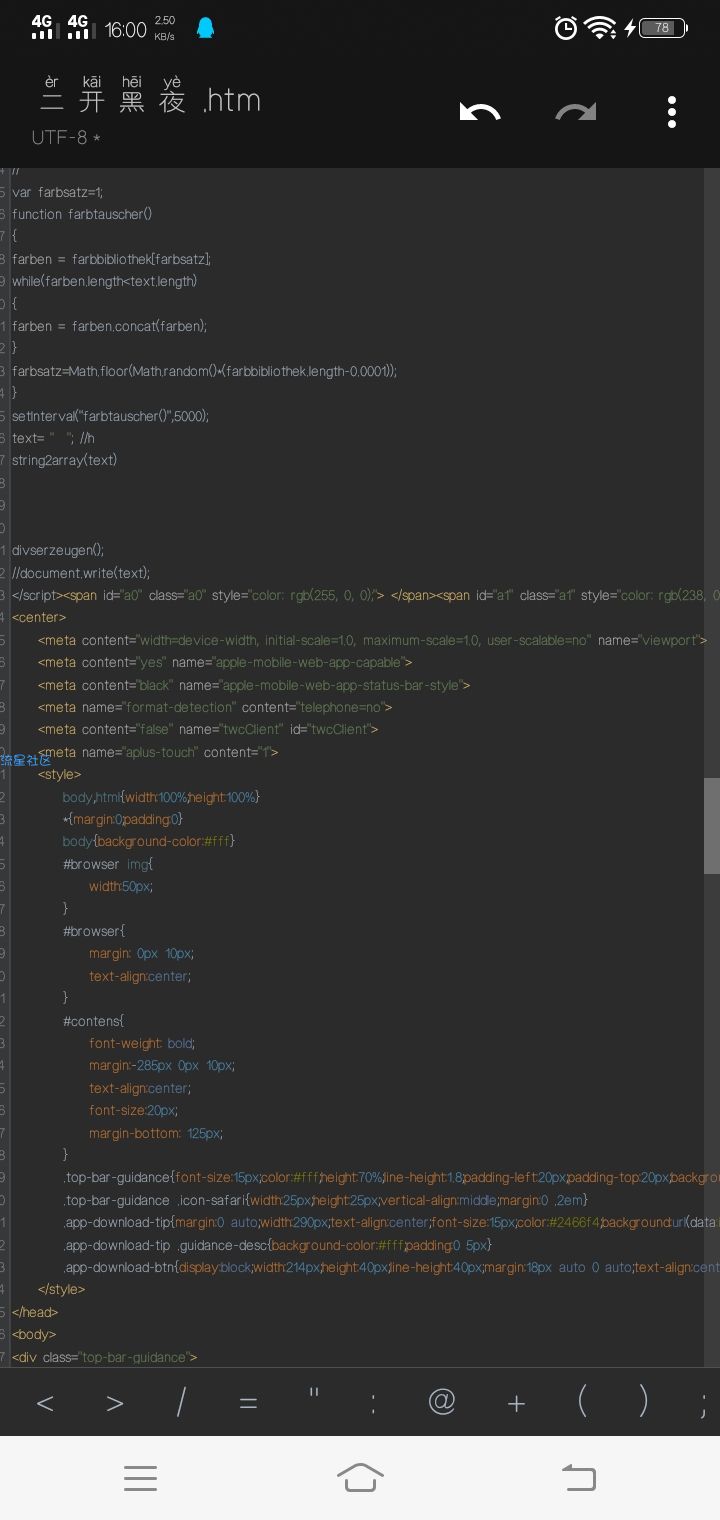Tap the alarm clock status icon

(566, 28)
